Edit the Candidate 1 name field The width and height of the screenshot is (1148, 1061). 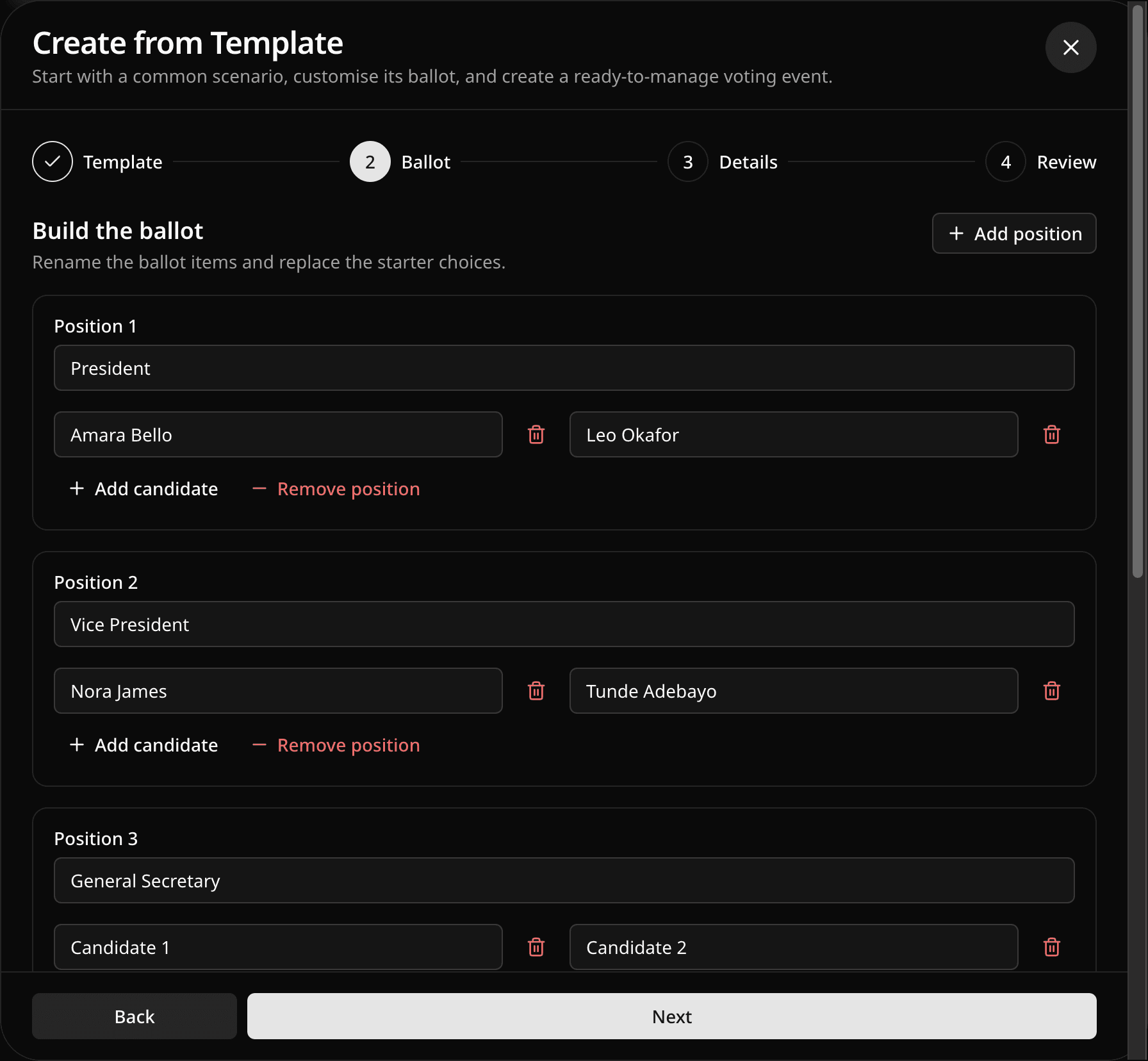[278, 947]
